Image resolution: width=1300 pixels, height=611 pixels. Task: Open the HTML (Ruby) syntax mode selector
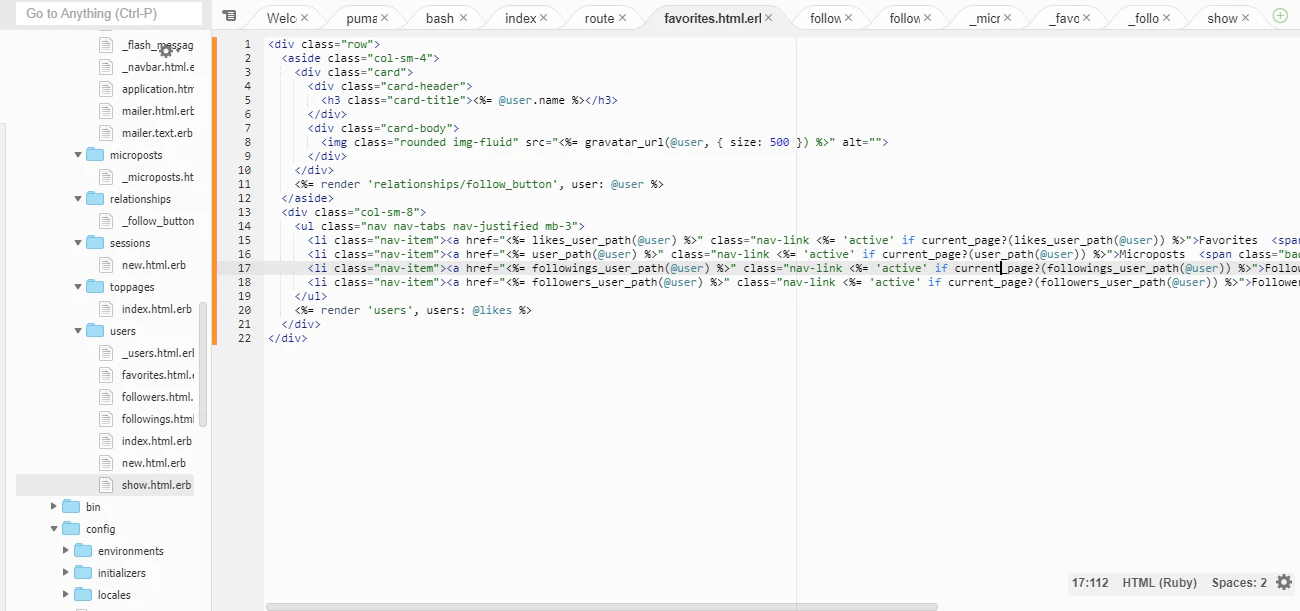point(1158,582)
